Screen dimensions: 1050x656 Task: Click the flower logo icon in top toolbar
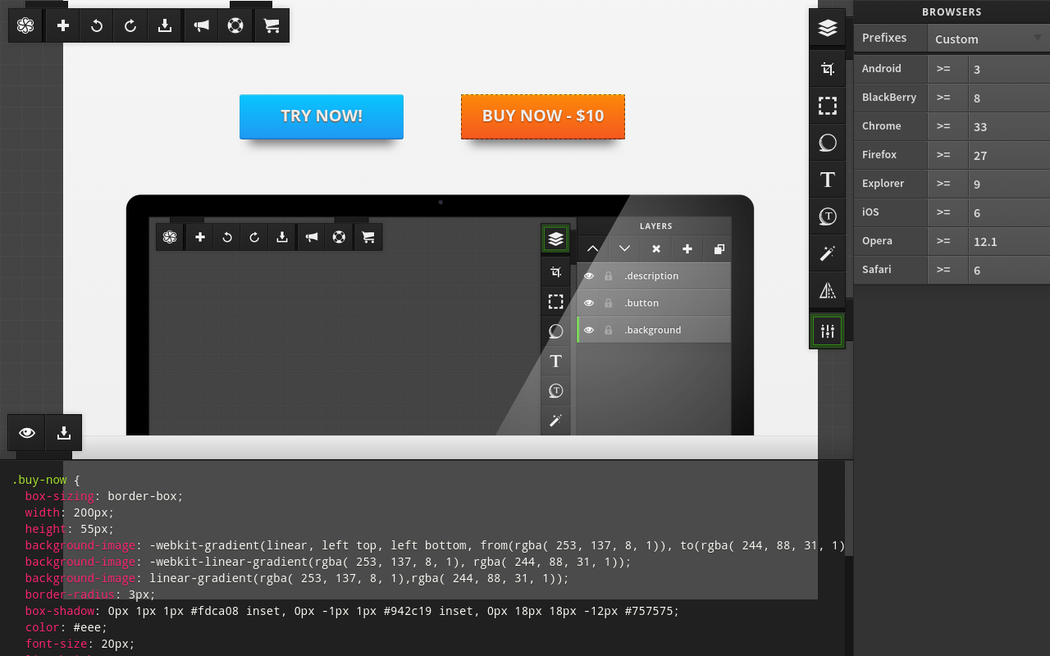(x=26, y=26)
